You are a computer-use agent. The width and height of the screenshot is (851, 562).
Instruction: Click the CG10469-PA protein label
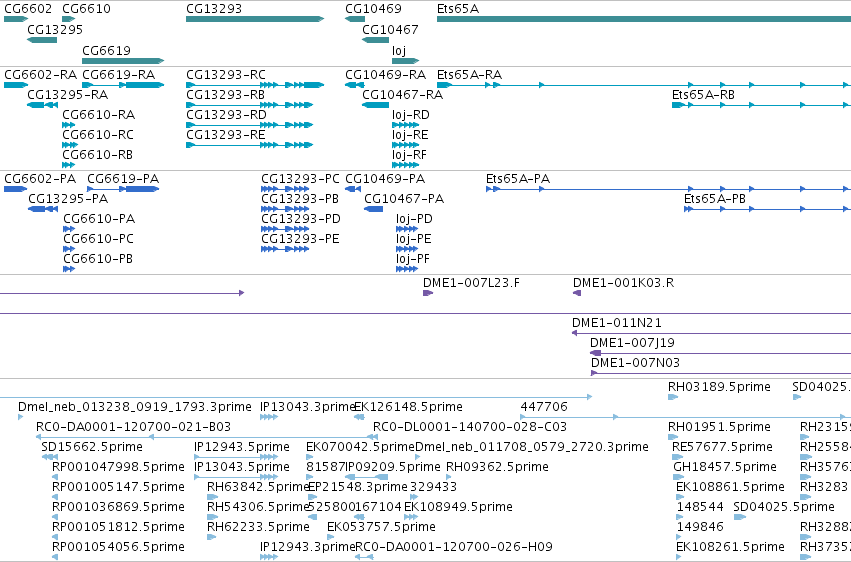(385, 178)
